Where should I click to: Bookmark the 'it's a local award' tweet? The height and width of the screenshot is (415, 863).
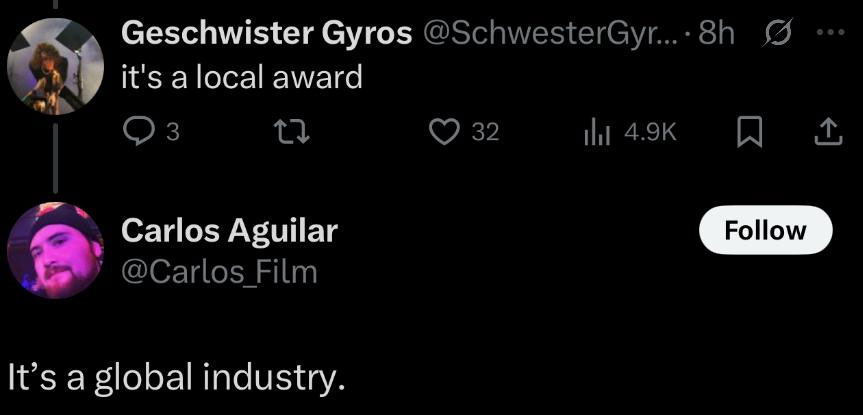pyautogui.click(x=749, y=132)
